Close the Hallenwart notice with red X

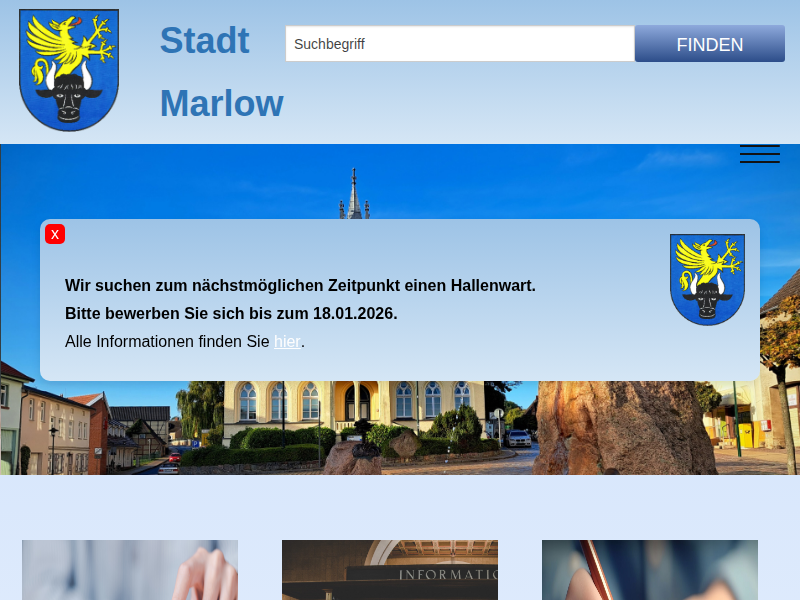coord(55,234)
